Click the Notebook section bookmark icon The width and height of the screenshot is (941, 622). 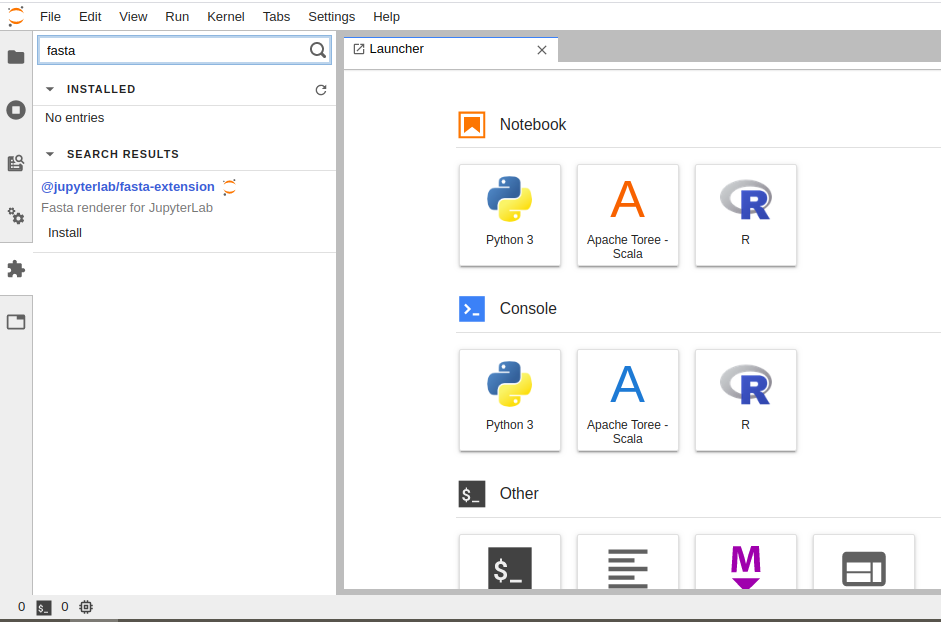pos(472,125)
